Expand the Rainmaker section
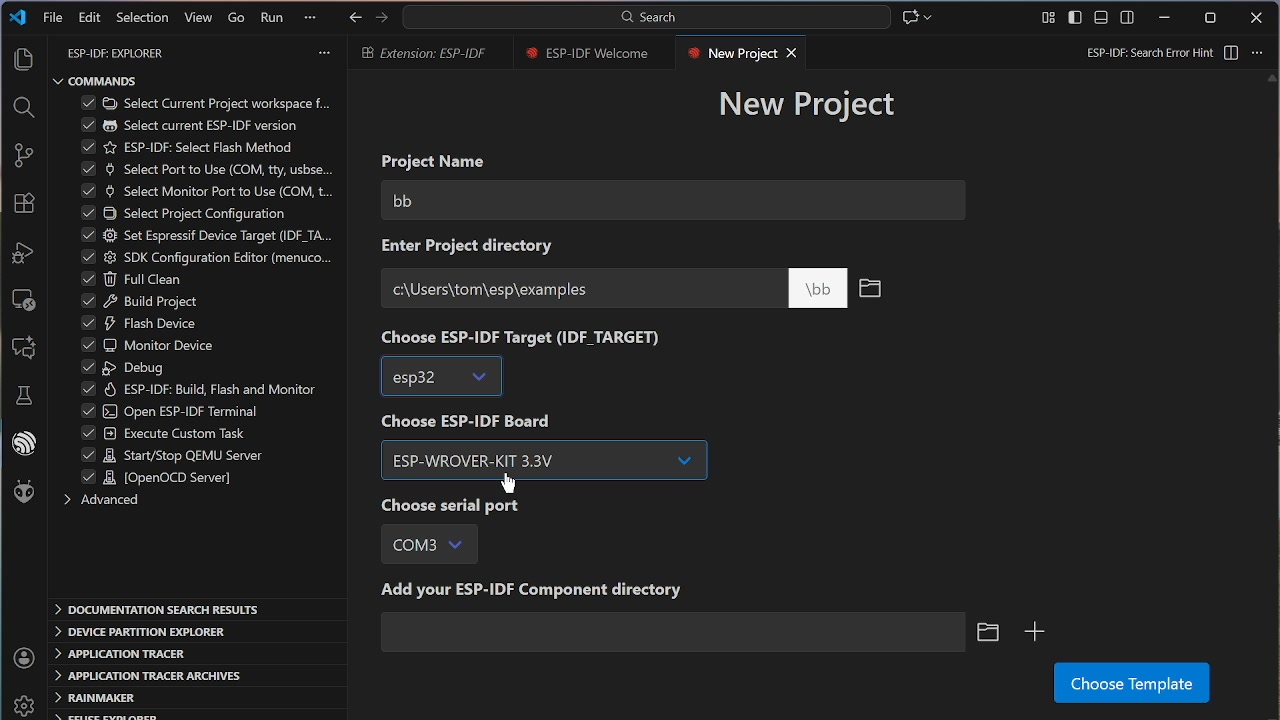This screenshot has width=1280, height=720. click(101, 698)
